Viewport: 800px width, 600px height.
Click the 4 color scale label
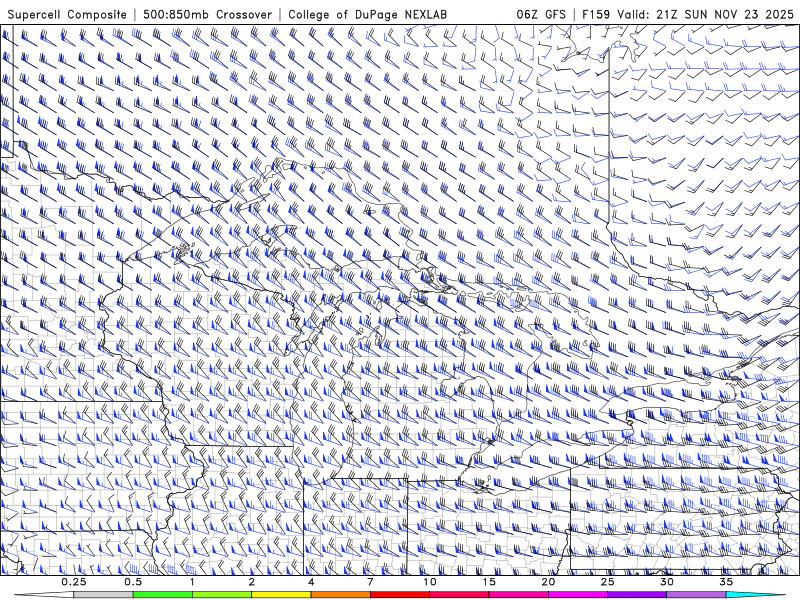click(x=311, y=582)
